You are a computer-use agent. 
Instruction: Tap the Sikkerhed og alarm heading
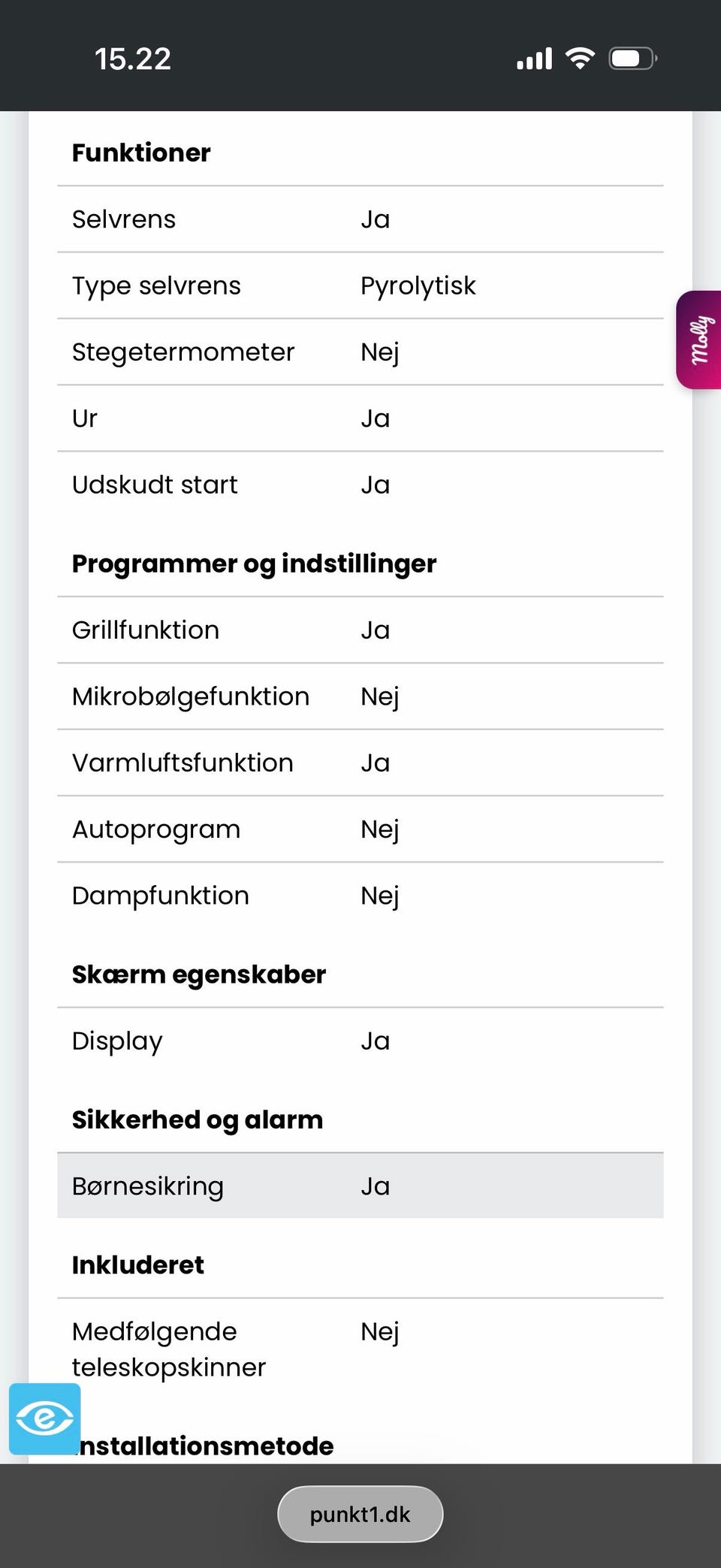tap(198, 1119)
